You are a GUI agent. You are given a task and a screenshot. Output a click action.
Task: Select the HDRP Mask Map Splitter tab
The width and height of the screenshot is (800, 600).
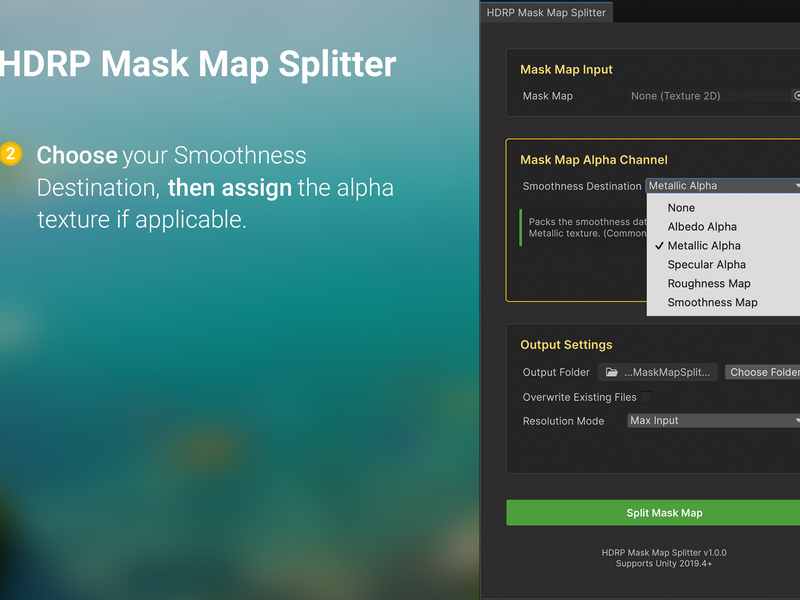[546, 13]
